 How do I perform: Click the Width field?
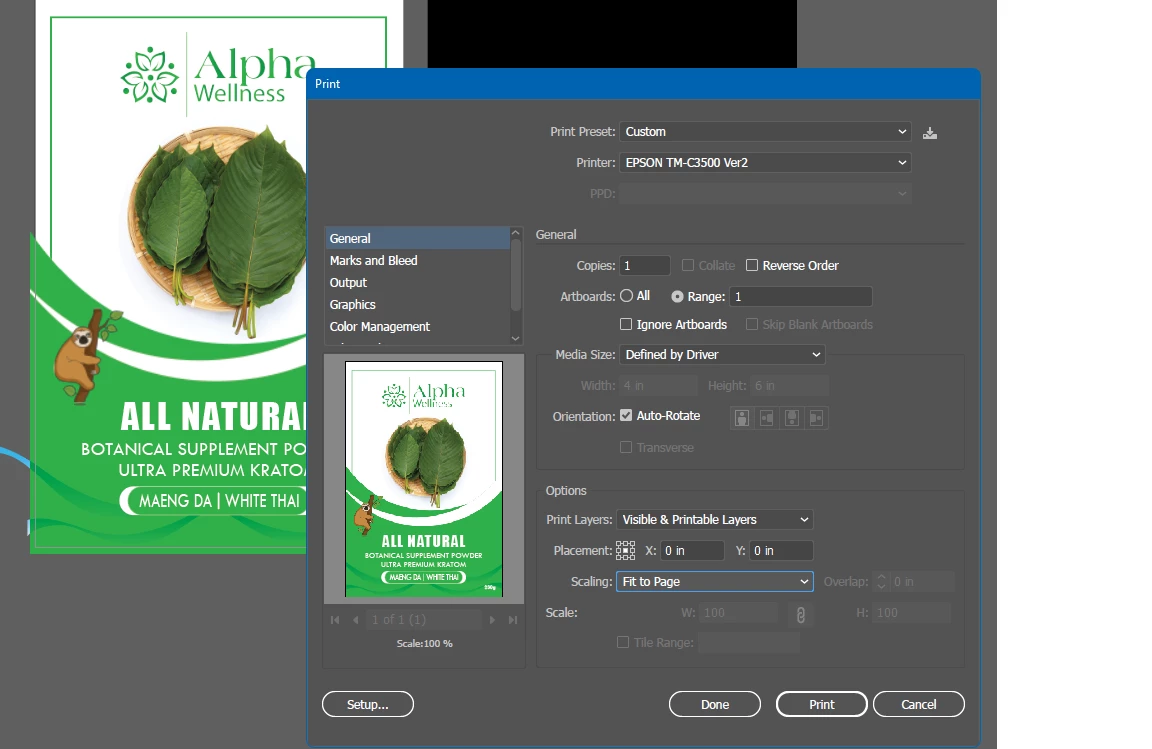pyautogui.click(x=659, y=385)
